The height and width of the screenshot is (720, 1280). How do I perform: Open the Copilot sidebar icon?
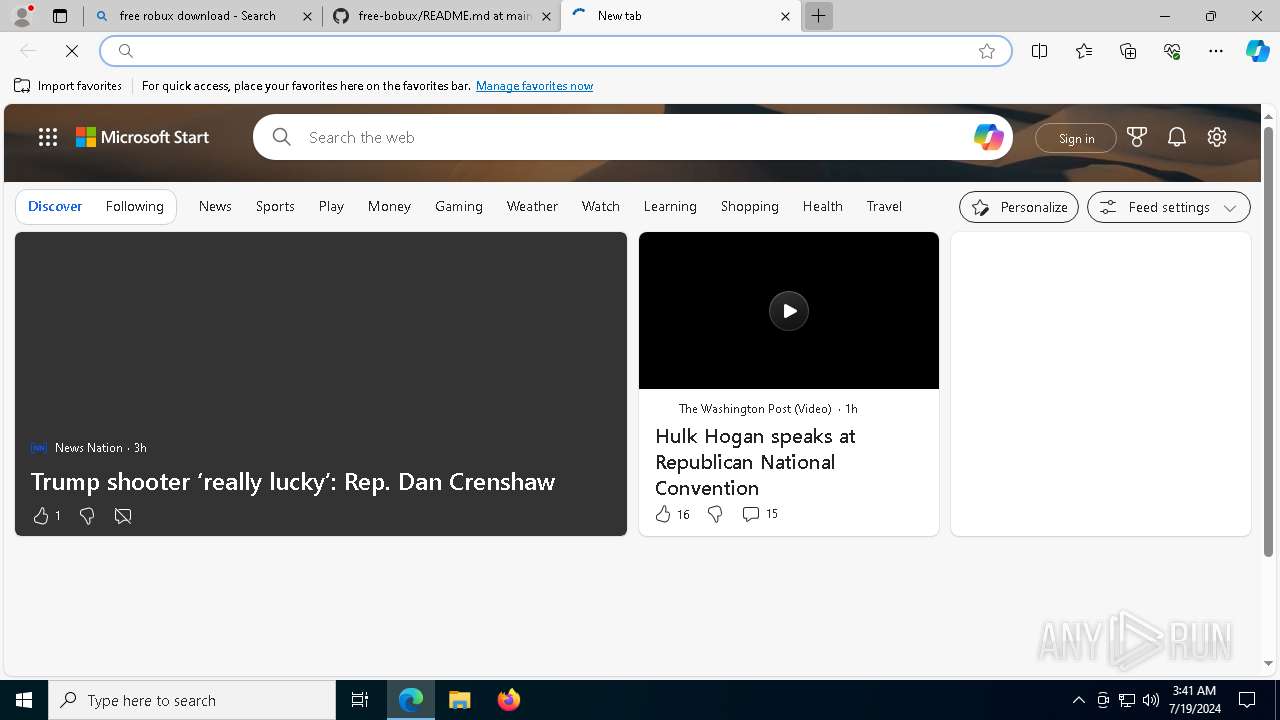pos(1258,51)
